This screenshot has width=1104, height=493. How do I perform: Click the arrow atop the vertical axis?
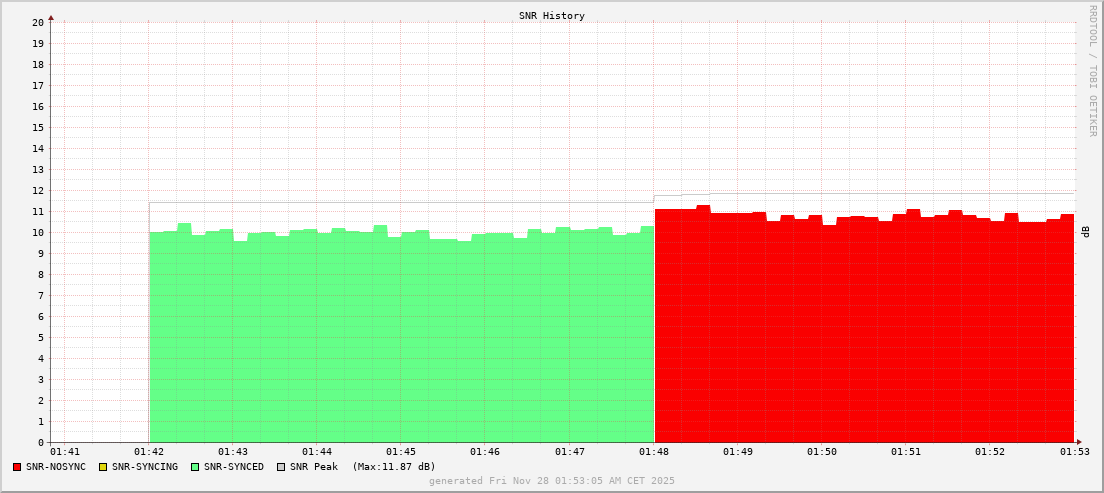[51, 16]
